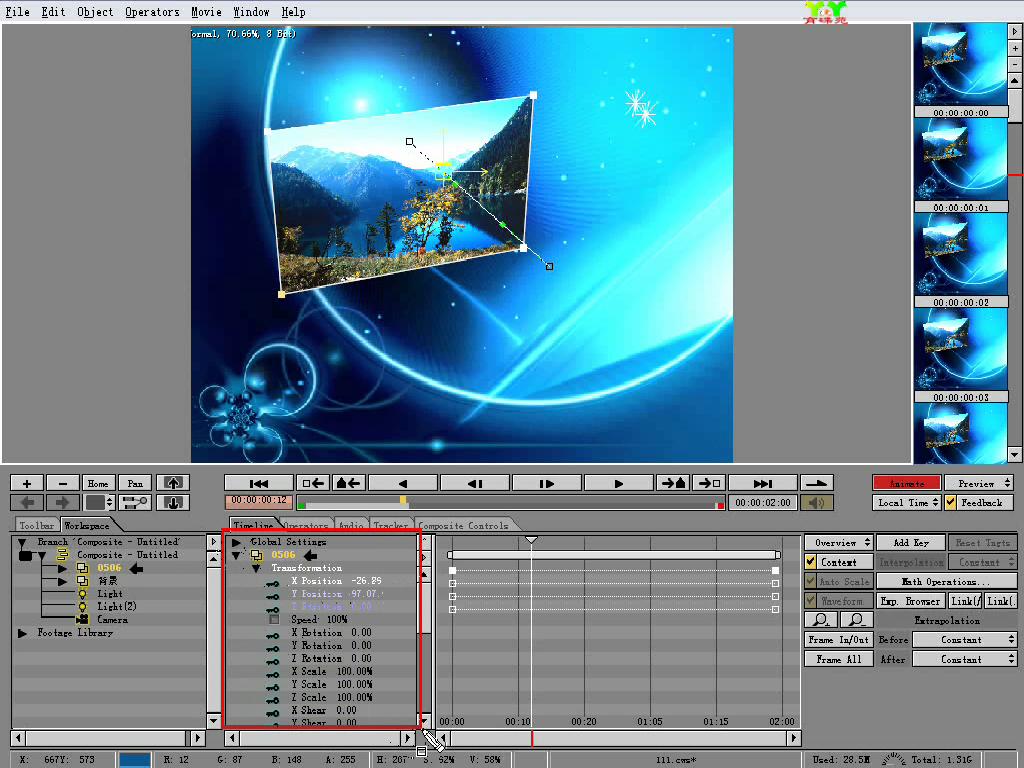Open the Local Time dropdown

point(906,502)
